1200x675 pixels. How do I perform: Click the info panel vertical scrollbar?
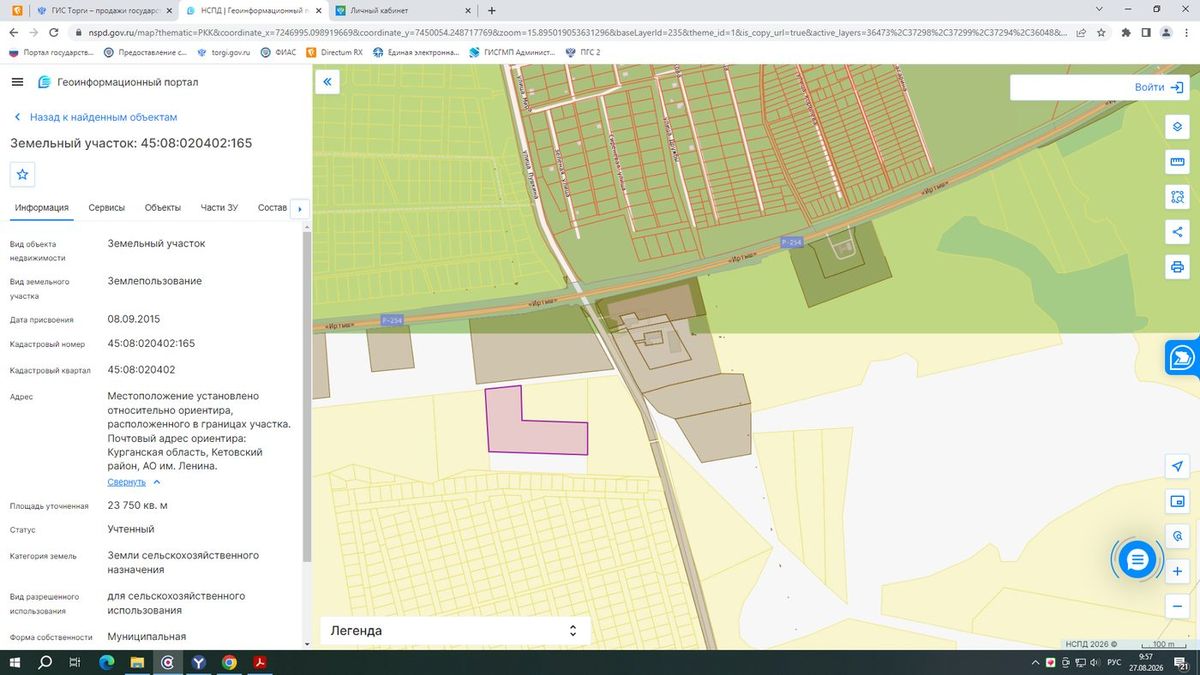tap(307, 400)
